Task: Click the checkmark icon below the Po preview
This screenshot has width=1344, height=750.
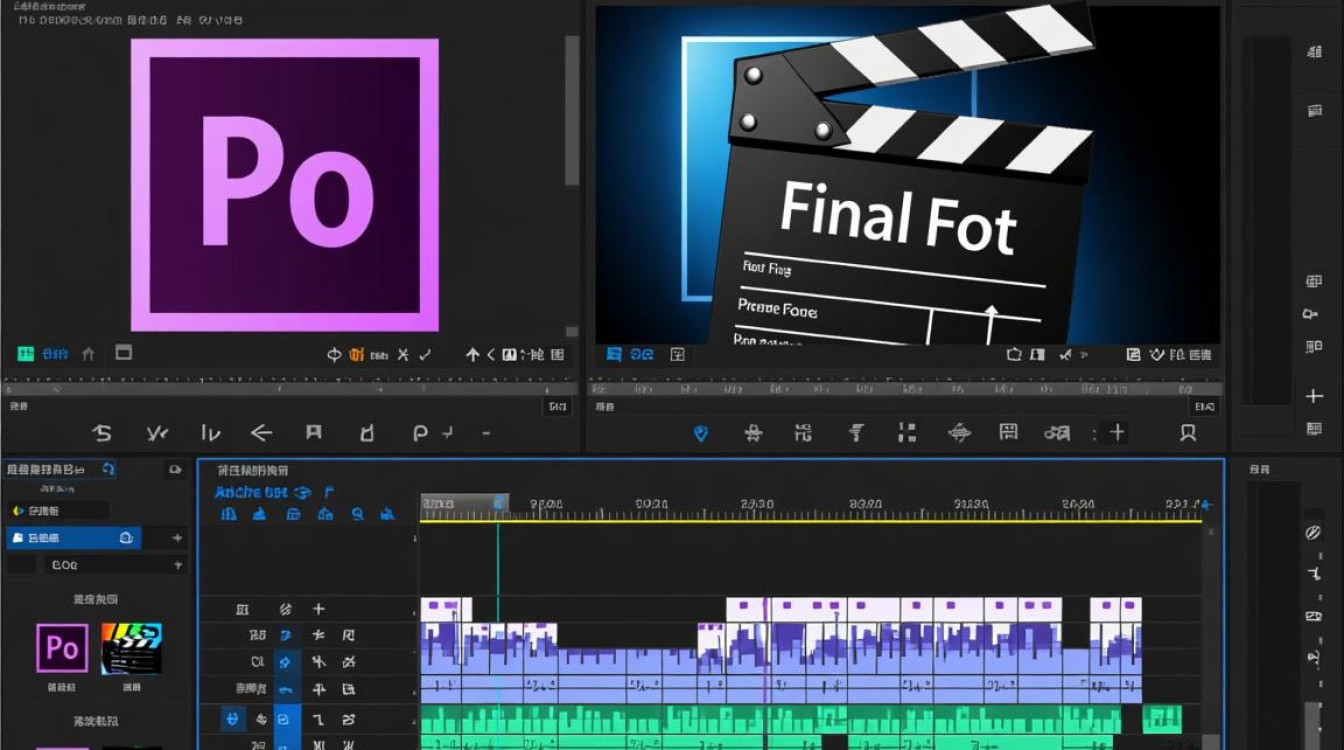Action: click(425, 354)
